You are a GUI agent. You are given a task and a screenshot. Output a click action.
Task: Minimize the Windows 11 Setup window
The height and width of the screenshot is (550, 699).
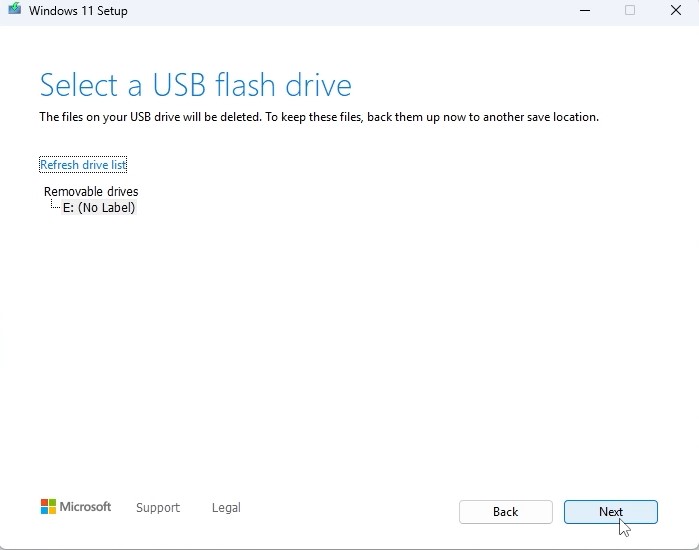[x=584, y=11]
